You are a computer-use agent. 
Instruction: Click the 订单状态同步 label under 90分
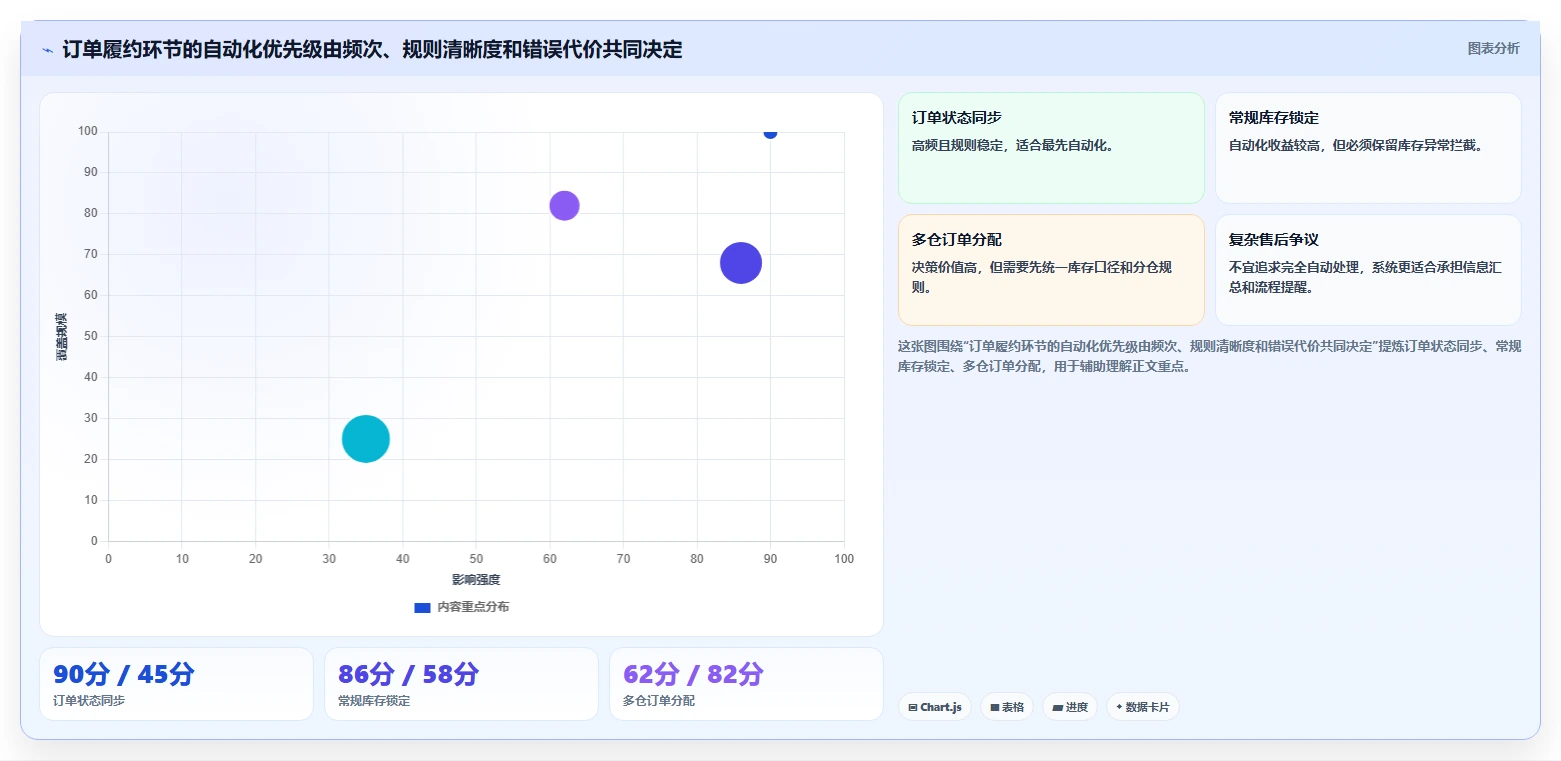point(89,701)
